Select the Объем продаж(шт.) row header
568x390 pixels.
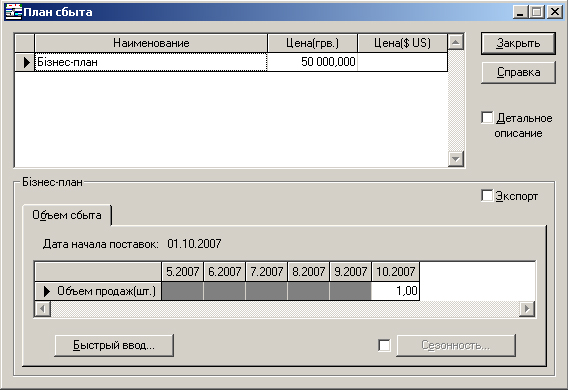point(98,291)
